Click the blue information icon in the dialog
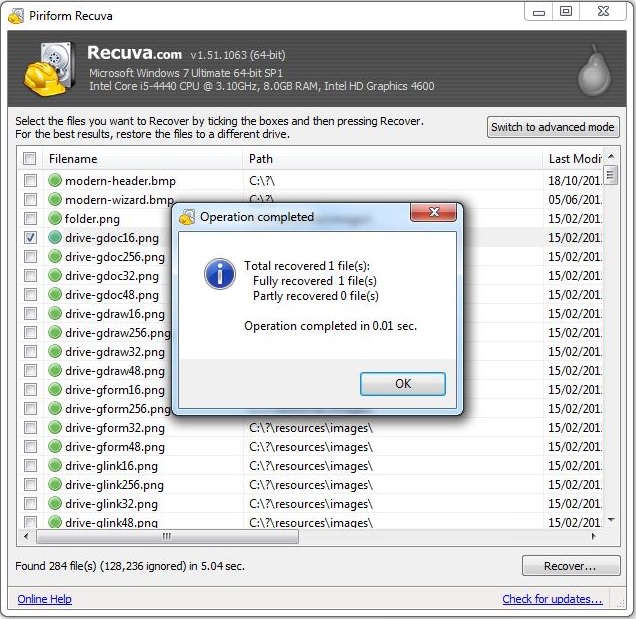636x619 pixels. (x=220, y=274)
